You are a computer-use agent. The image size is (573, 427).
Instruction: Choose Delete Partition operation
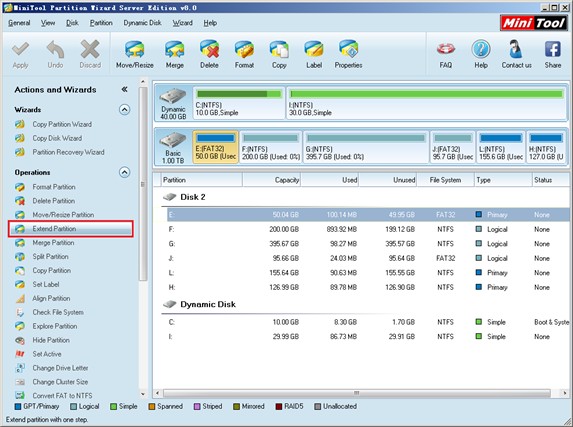(x=53, y=201)
